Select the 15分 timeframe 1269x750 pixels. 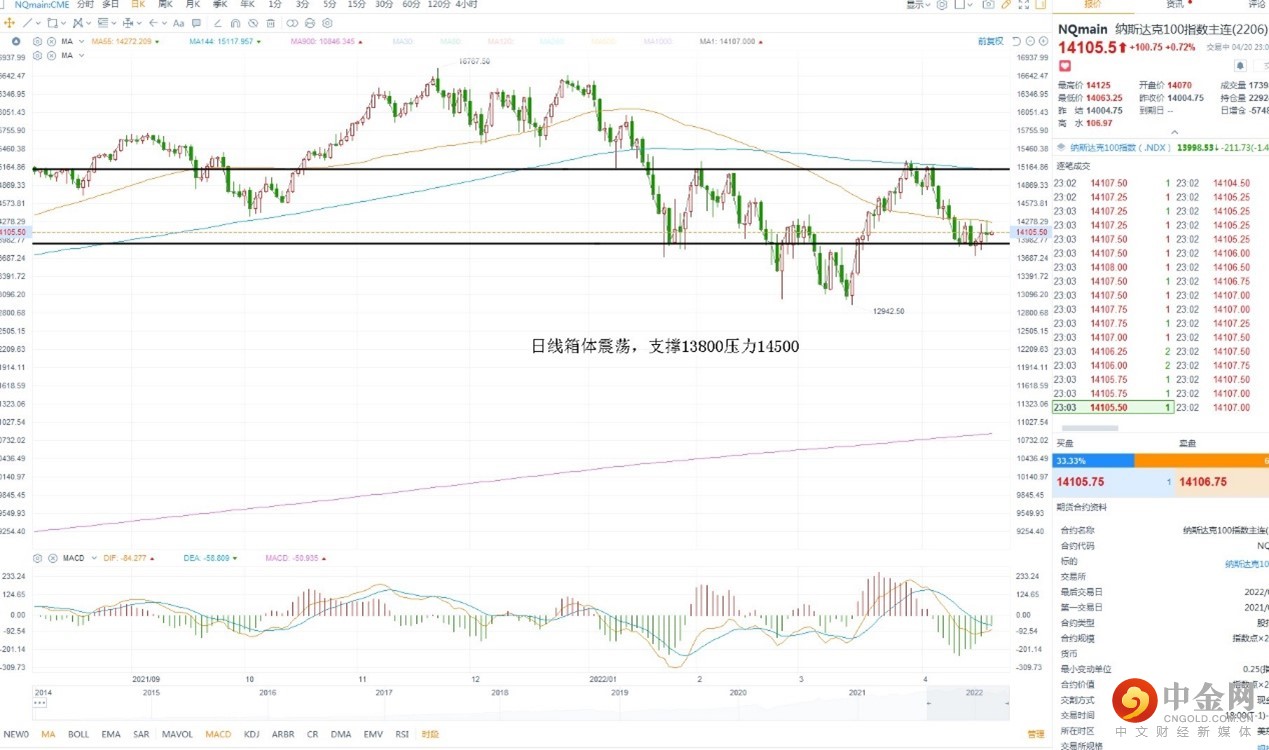356,5
